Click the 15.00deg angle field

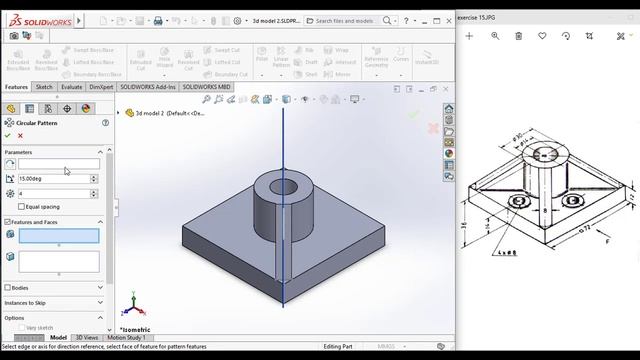(54, 179)
